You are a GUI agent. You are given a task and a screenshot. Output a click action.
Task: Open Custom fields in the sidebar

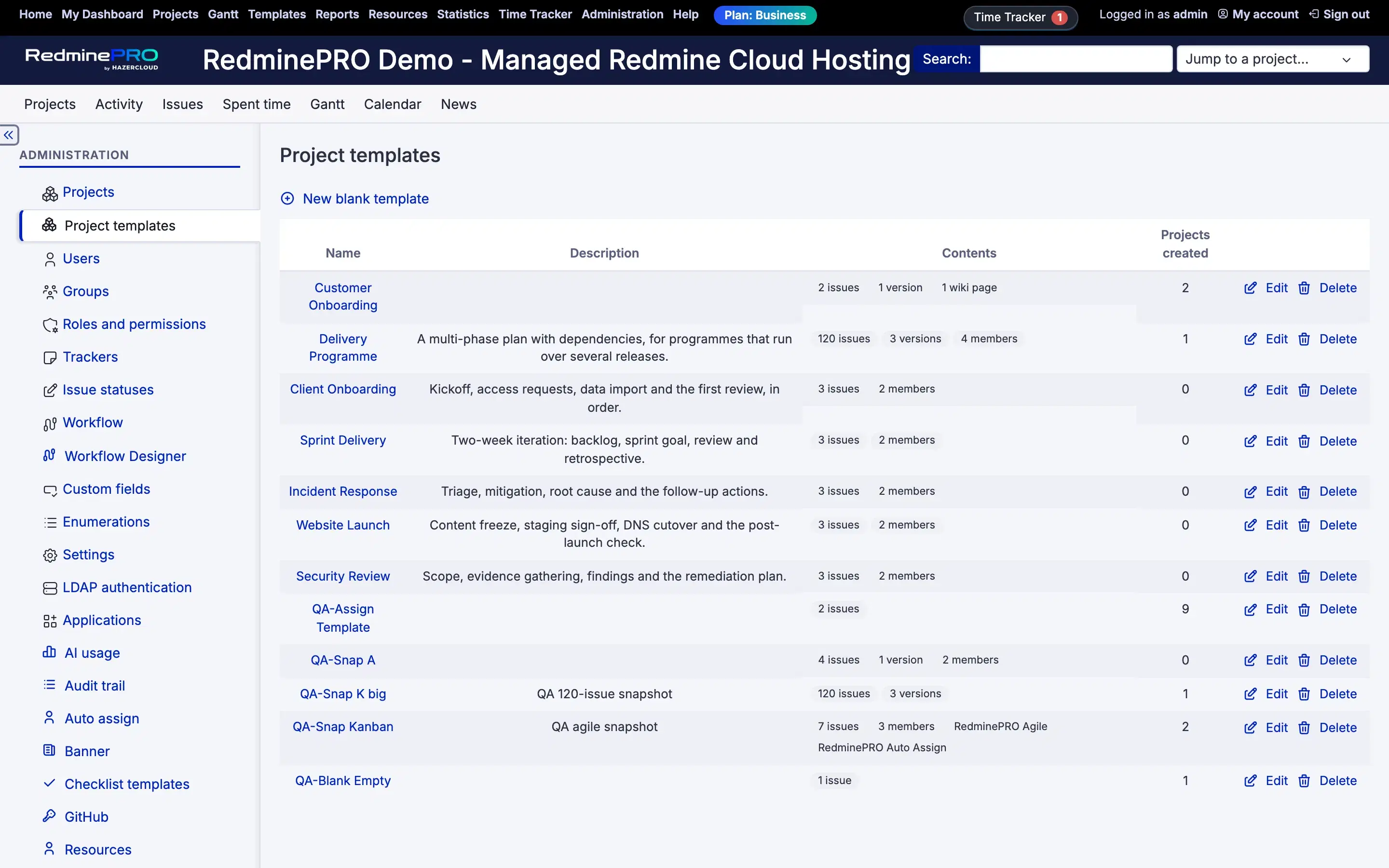pyautogui.click(x=106, y=489)
